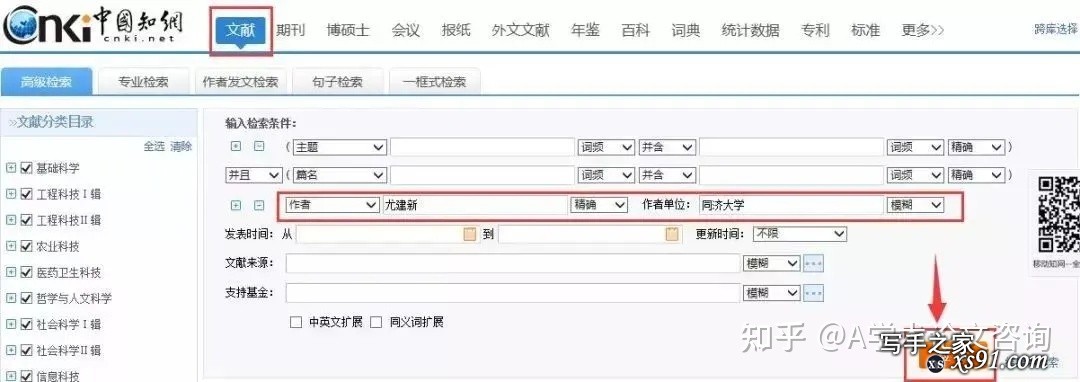Open the 更新时间 不限 dropdown
1080x382 pixels.
click(x=800, y=234)
